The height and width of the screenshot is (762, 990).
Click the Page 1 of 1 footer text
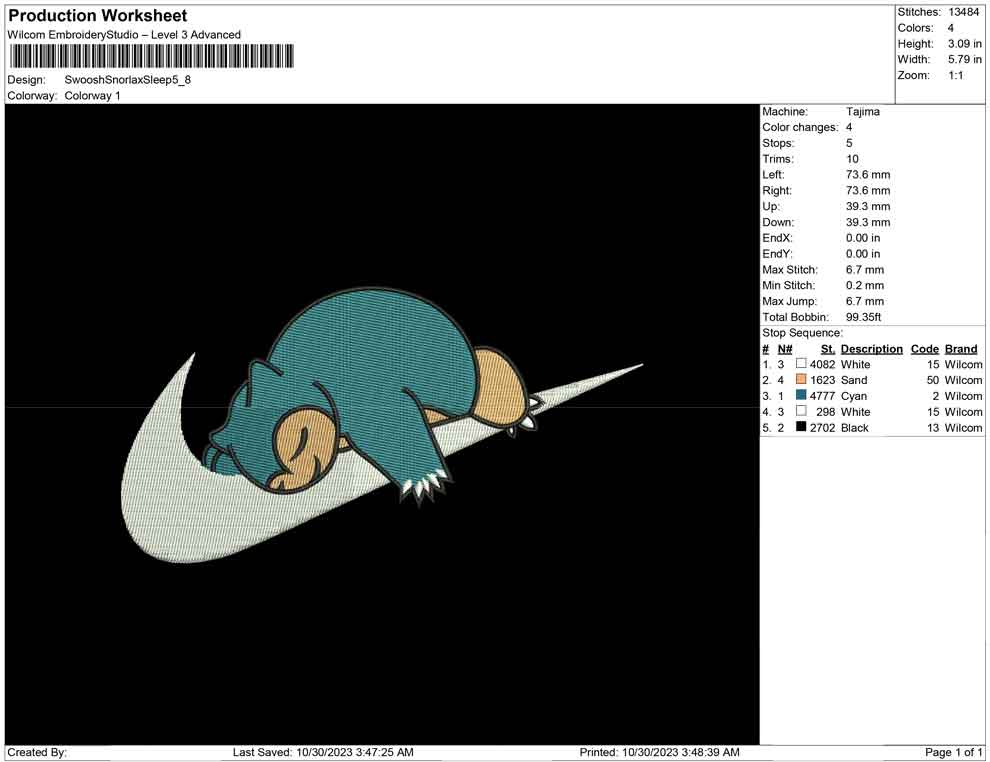click(954, 752)
